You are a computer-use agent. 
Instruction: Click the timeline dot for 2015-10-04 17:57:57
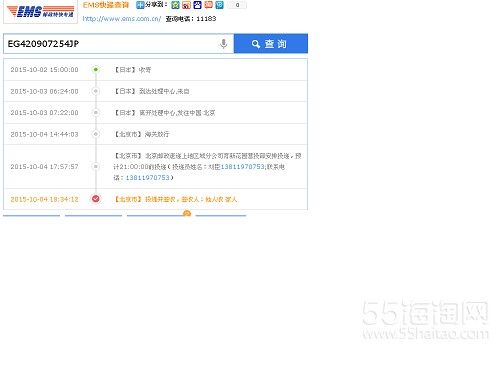click(96, 166)
